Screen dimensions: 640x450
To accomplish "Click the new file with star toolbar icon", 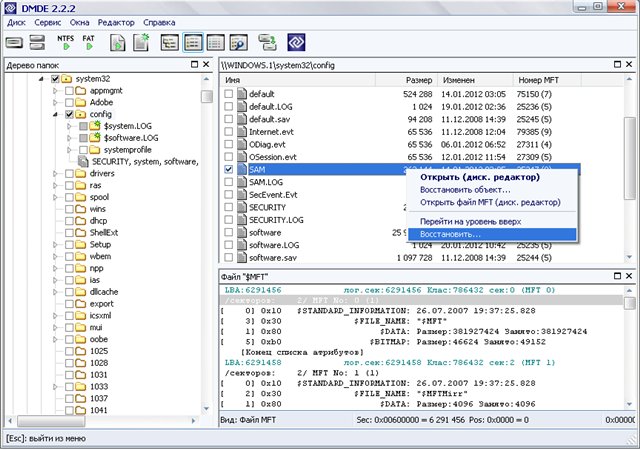I will [x=141, y=42].
